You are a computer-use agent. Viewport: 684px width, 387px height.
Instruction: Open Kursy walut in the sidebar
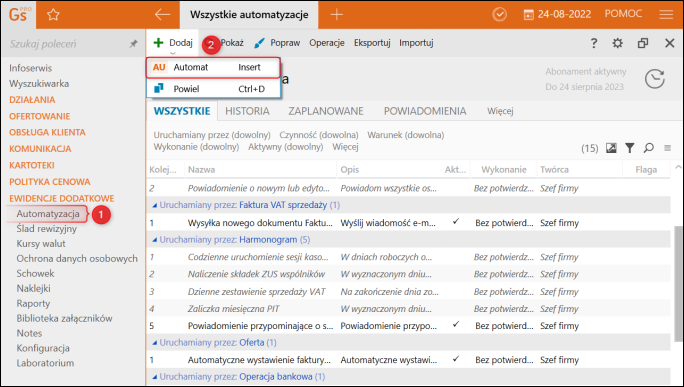41,243
